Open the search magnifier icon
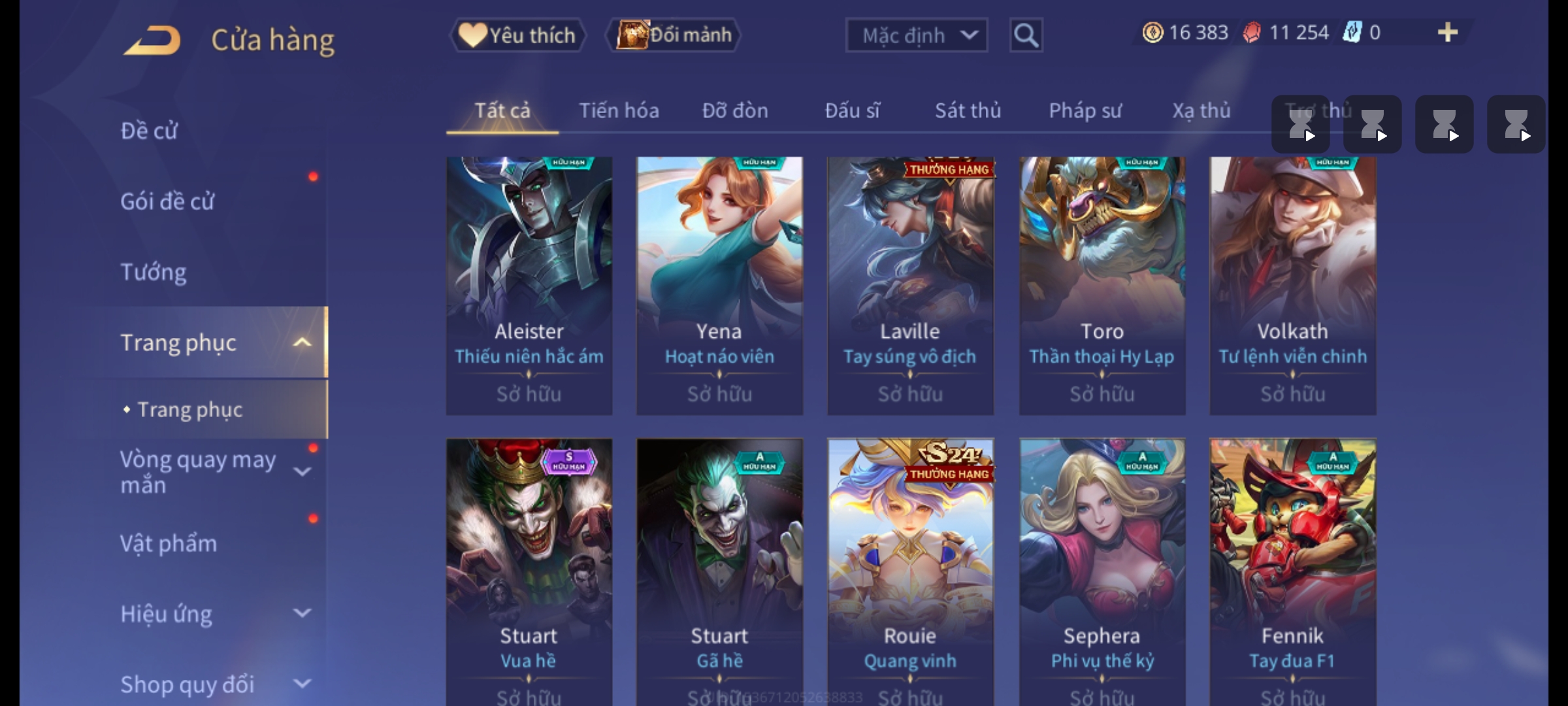 tap(1026, 35)
